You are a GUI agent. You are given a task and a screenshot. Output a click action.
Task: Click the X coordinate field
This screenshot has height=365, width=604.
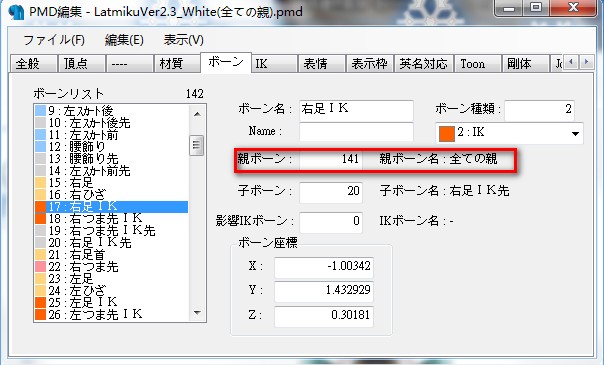[x=324, y=267]
